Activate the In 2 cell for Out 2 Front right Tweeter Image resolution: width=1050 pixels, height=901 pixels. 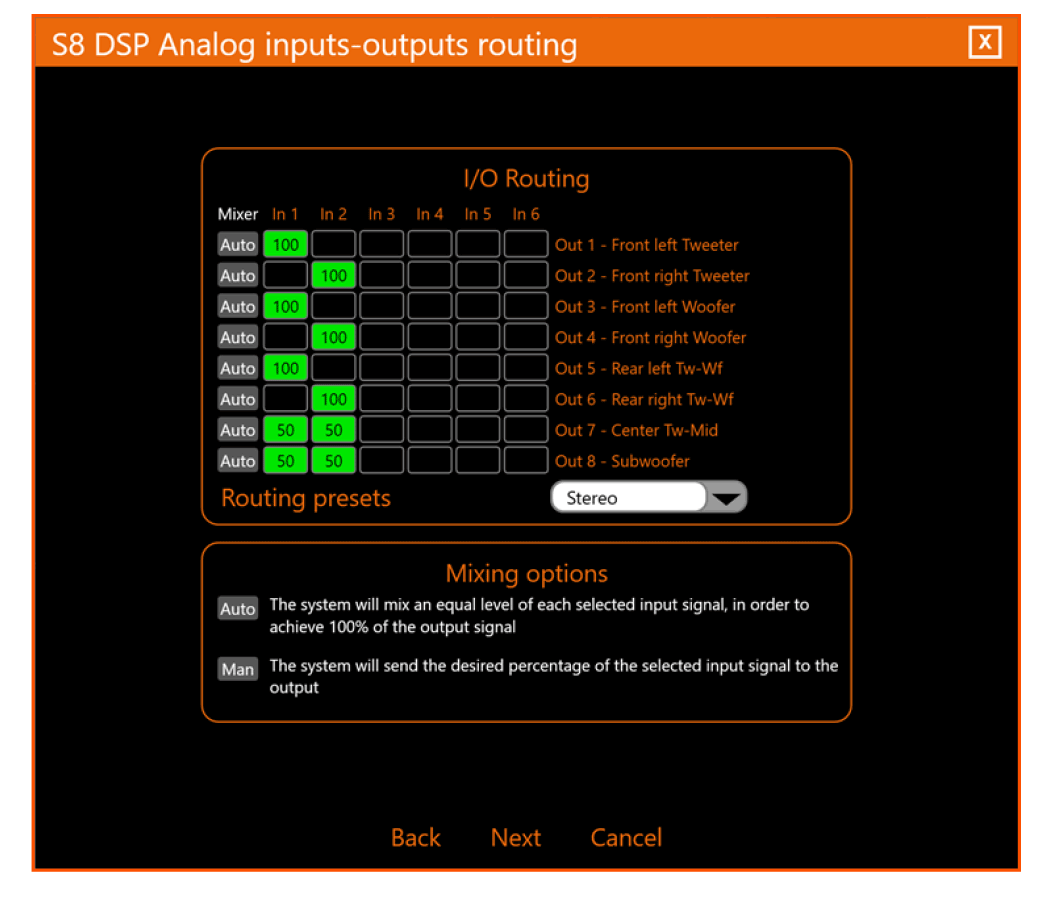333,275
